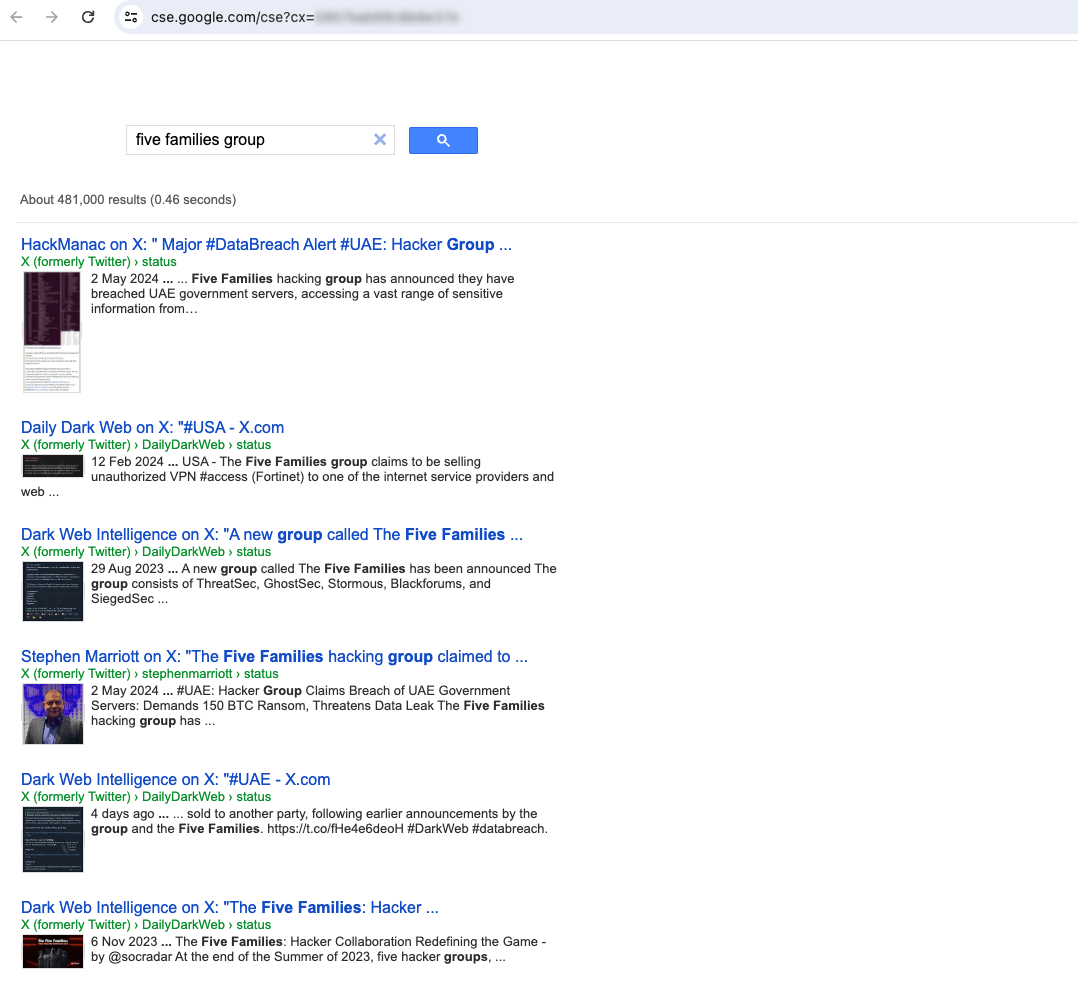
Task: Click 'X (formerly Twitter) › status' breadcrumb under HackManac
Action: pyautogui.click(x=98, y=261)
